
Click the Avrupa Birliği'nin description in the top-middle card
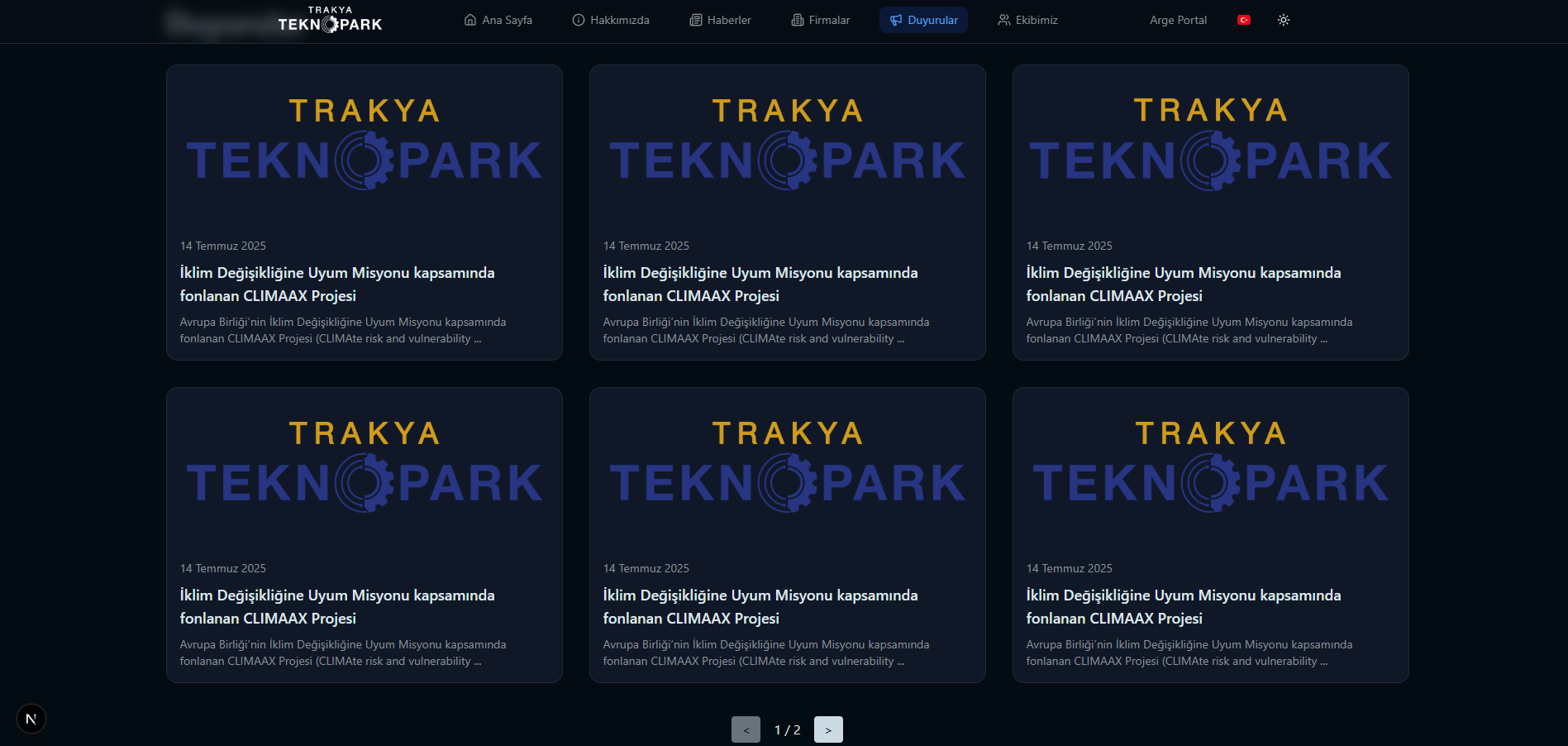pyautogui.click(x=766, y=330)
